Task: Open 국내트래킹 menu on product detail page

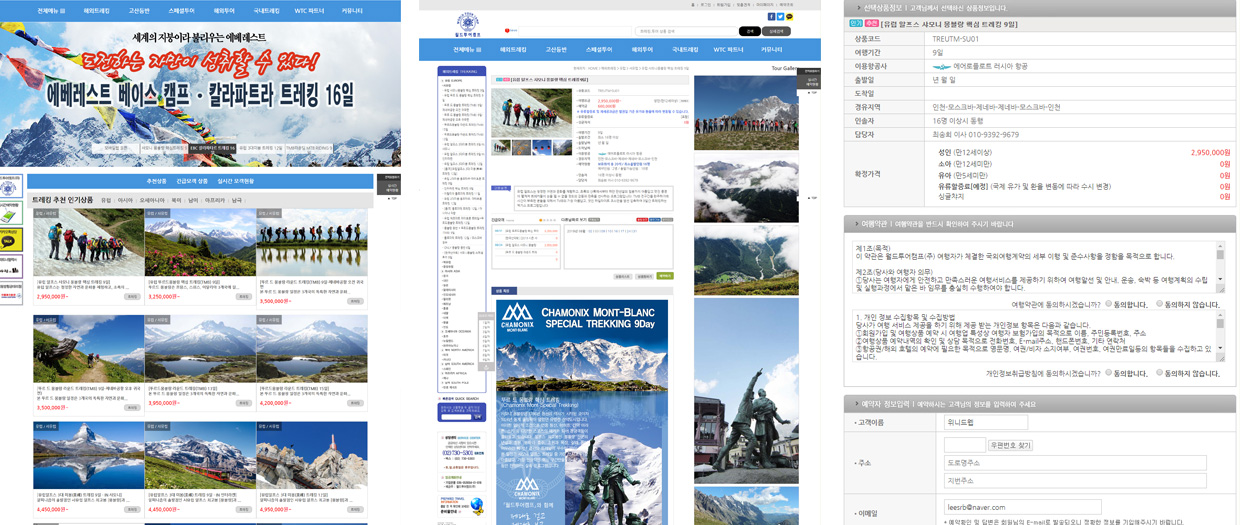Action: 685,49
